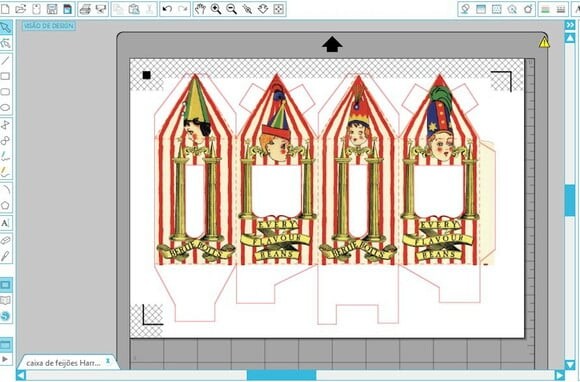Select the Arc tool

point(5,190)
